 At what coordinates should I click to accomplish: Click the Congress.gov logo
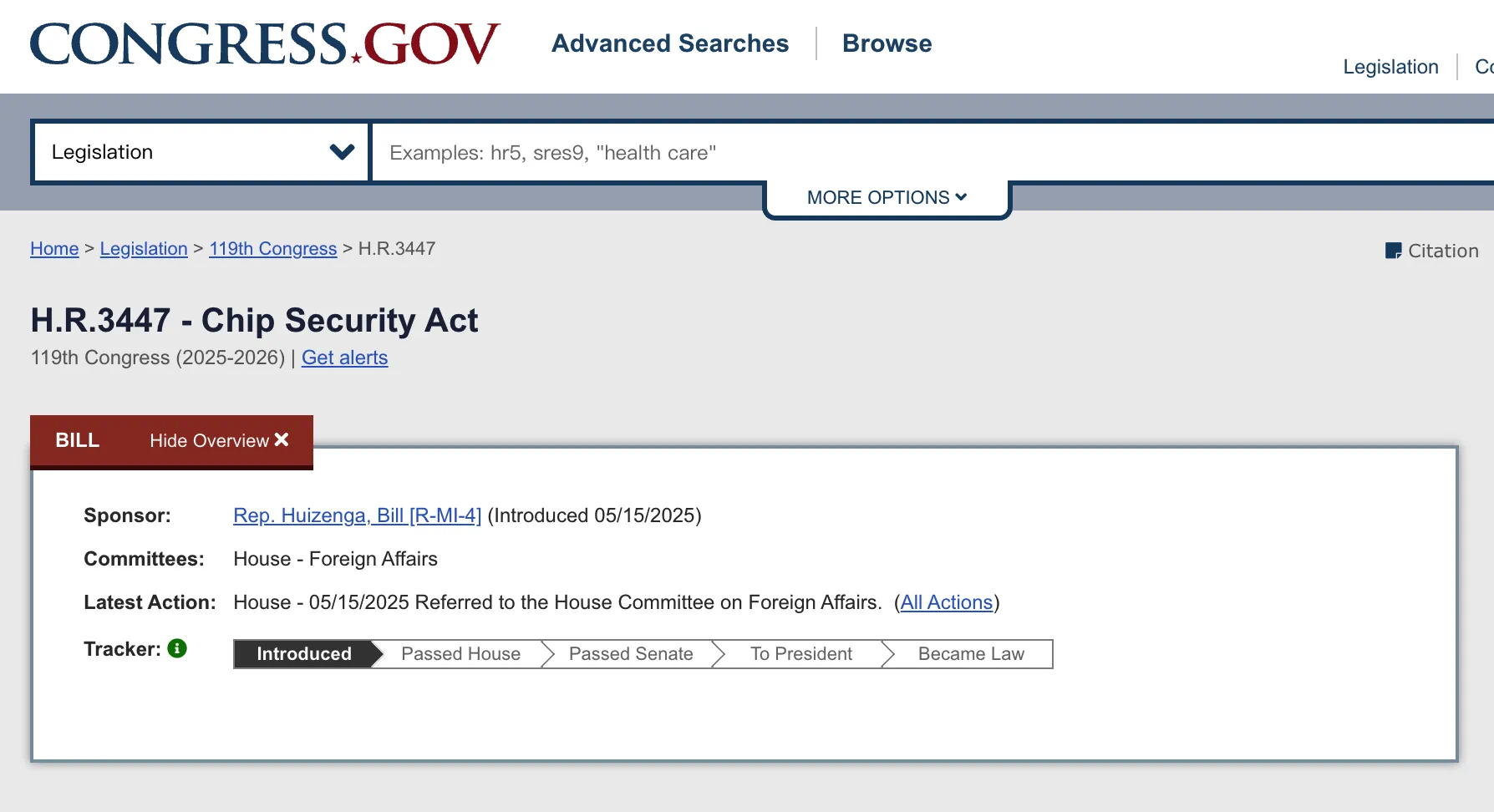(264, 44)
